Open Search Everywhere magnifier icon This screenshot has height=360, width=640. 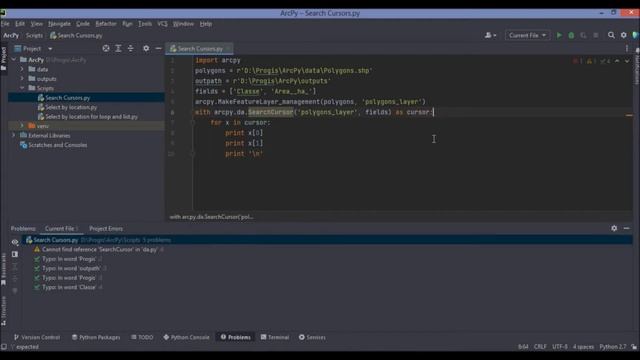[611, 36]
